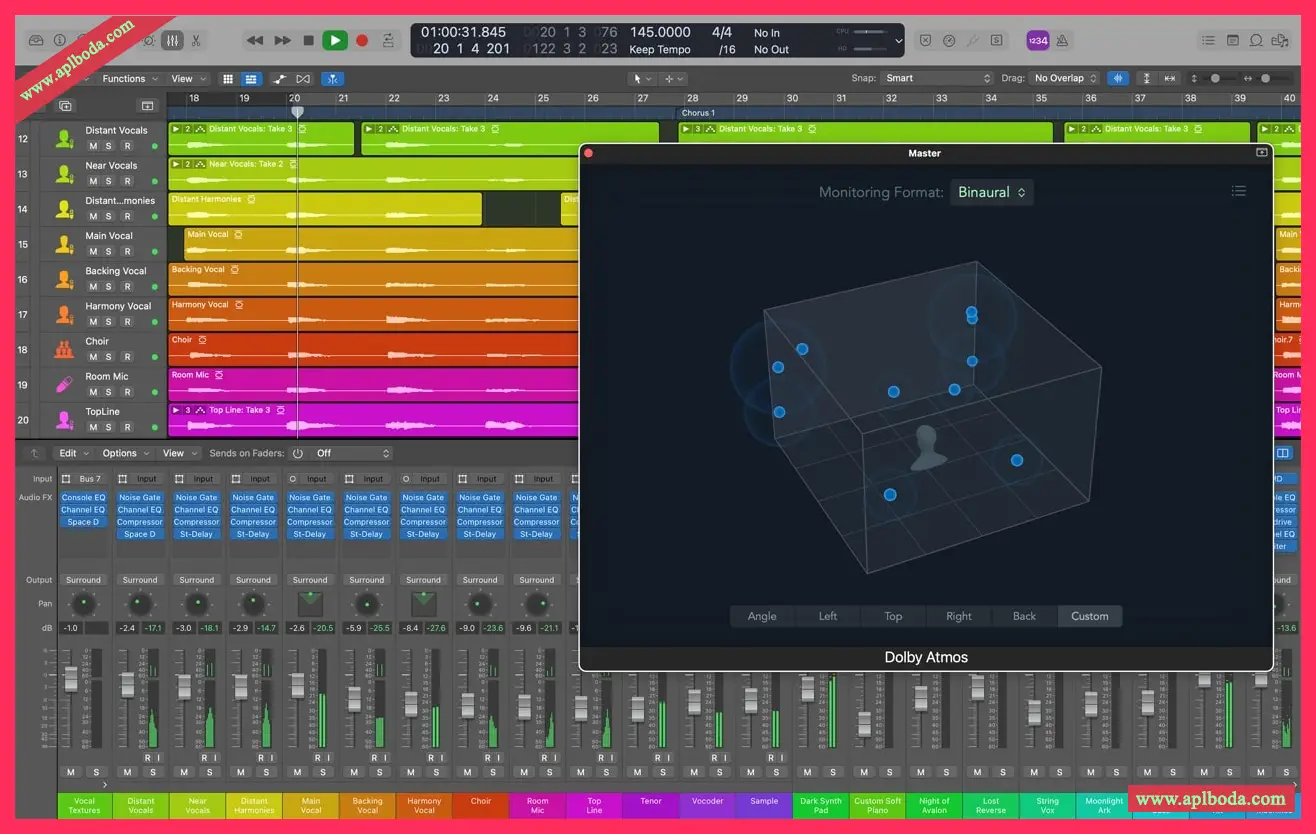
Task: Enable the metronome click icon
Action: 1063,41
